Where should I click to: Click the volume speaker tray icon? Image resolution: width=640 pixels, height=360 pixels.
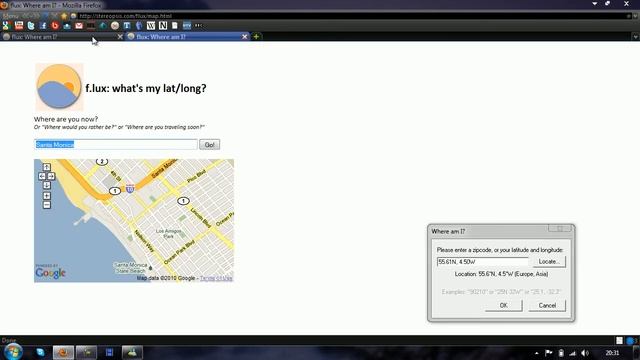[585, 353]
